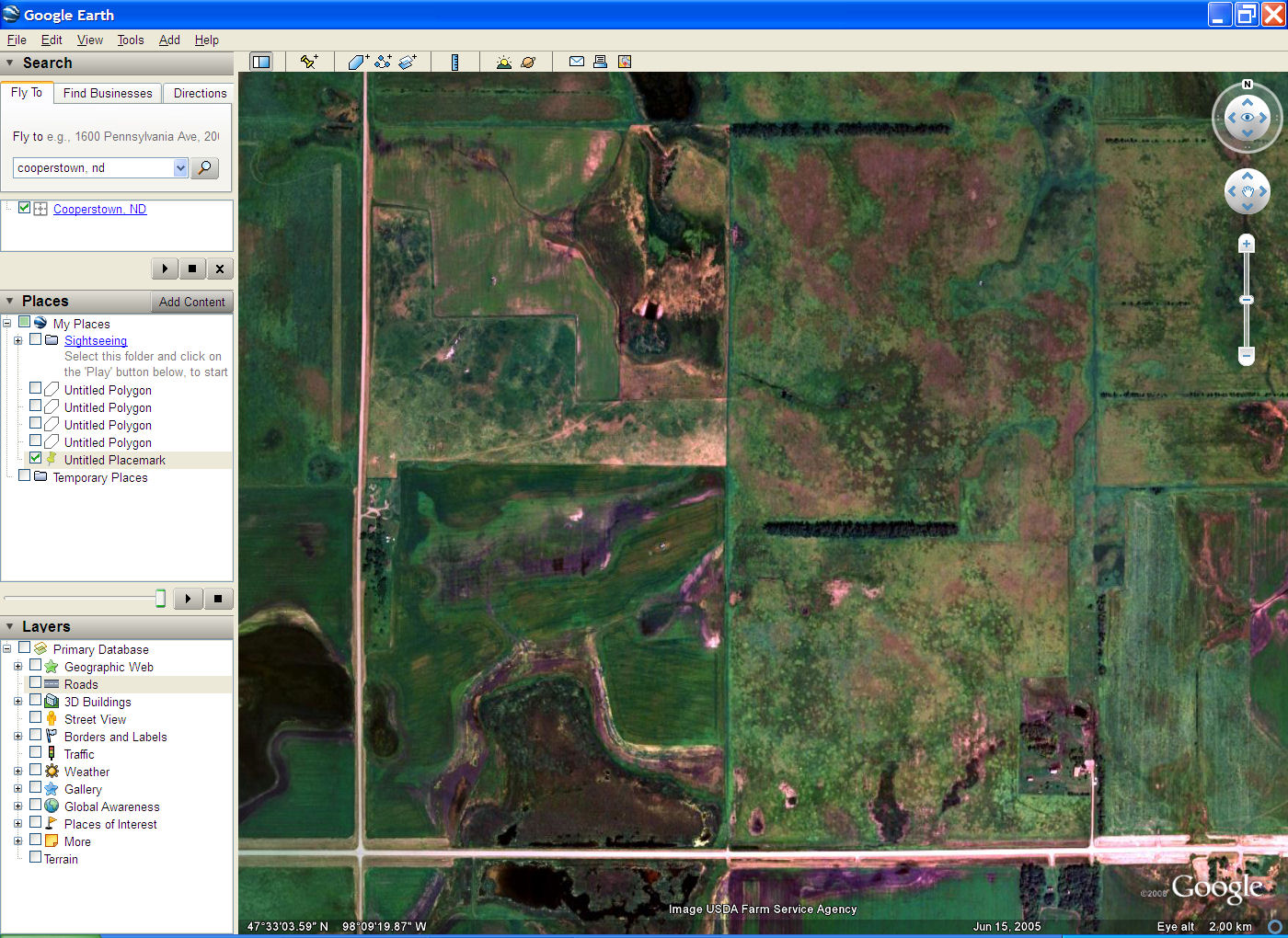The image size is (1288, 938).
Task: Click the N north compass marker
Action: click(1248, 85)
